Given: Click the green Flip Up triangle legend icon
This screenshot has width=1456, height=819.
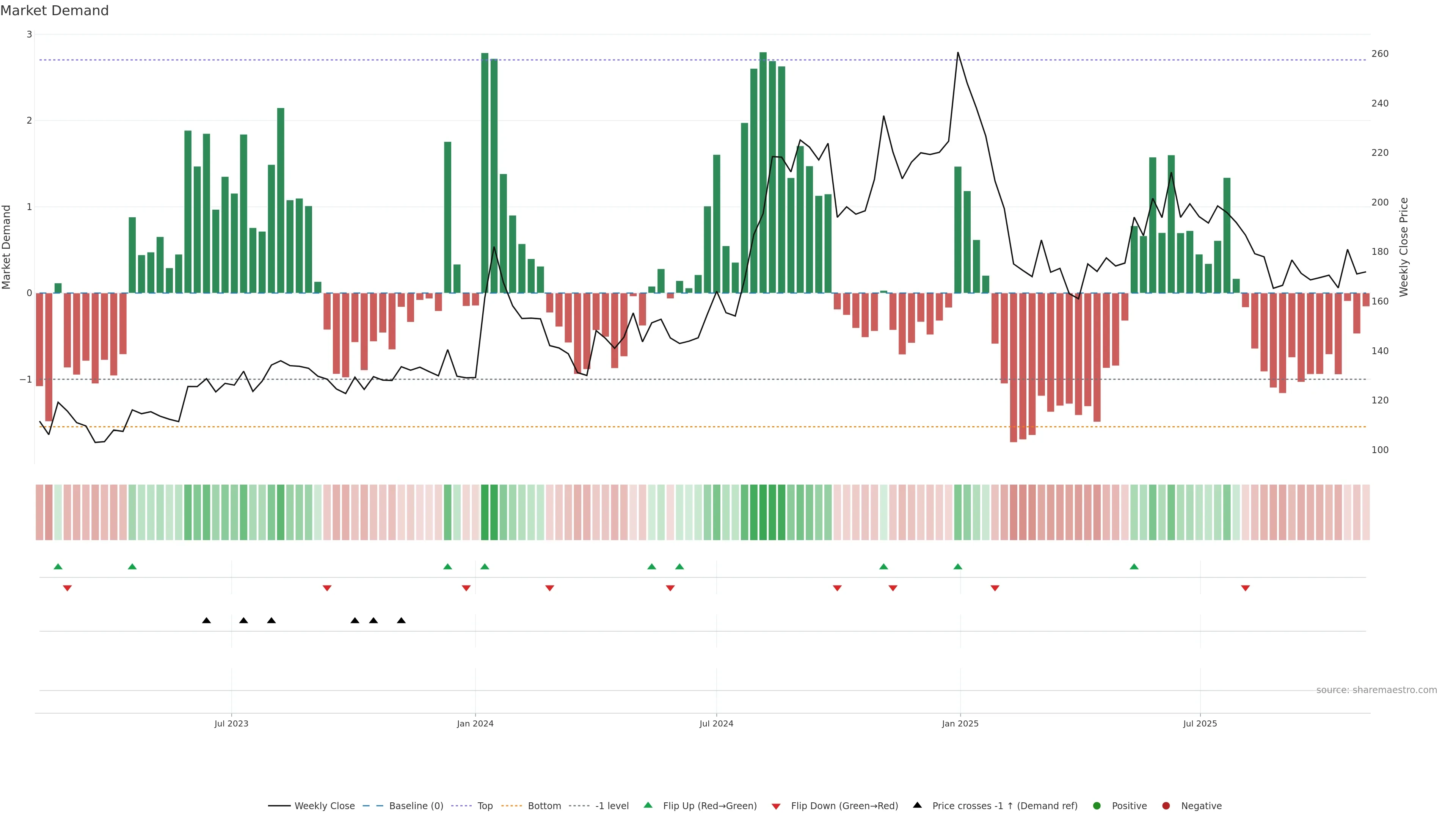Looking at the screenshot, I should [x=648, y=805].
